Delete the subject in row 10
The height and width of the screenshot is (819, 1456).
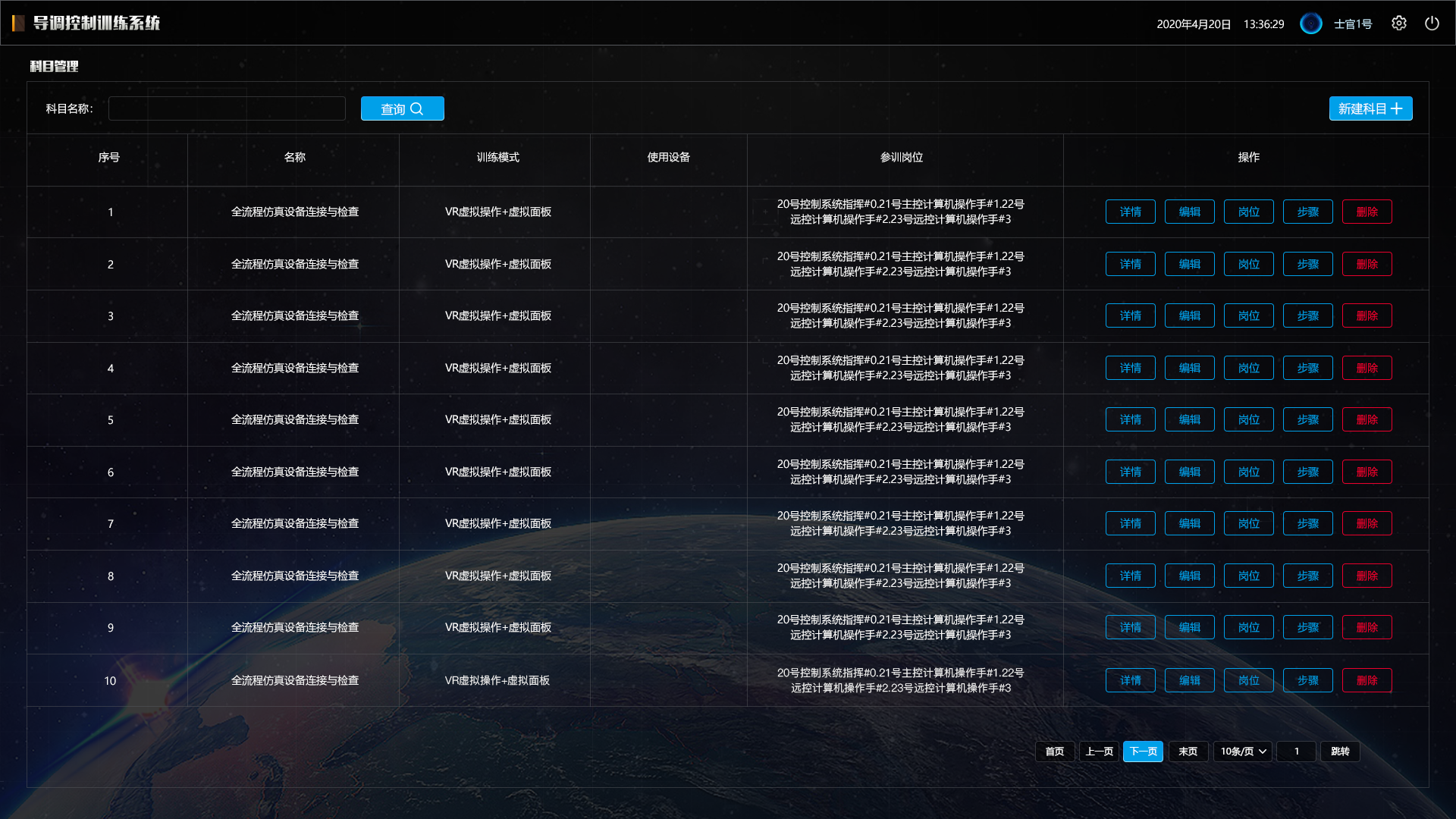click(1367, 680)
